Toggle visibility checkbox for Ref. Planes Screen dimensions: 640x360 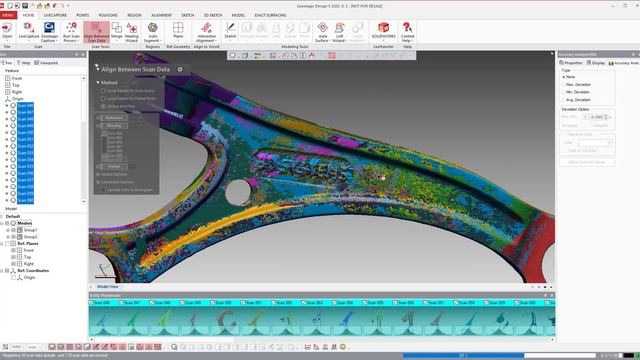tap(7, 244)
